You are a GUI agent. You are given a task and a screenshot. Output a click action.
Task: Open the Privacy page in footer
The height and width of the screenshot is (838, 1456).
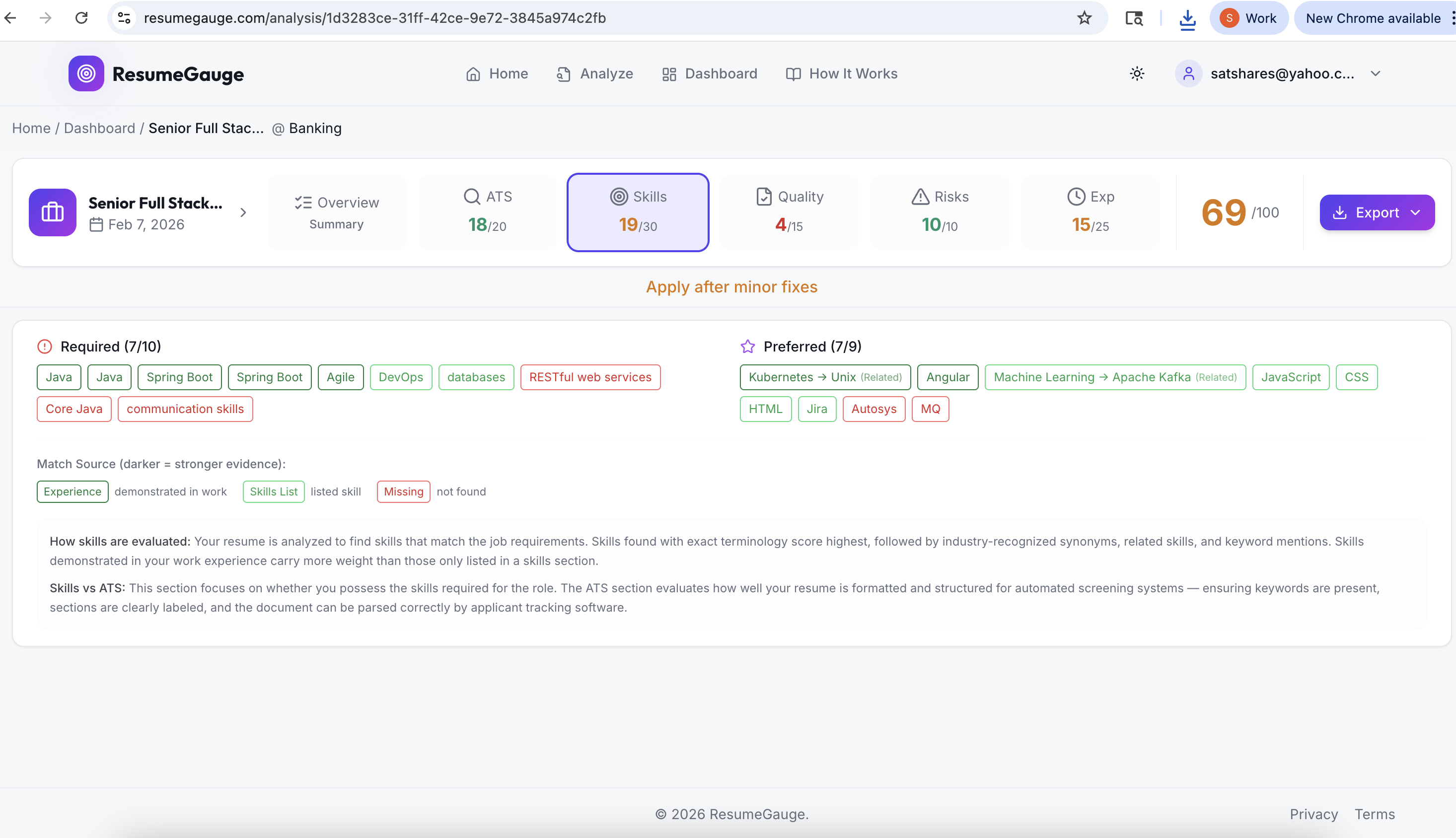[1314, 814]
